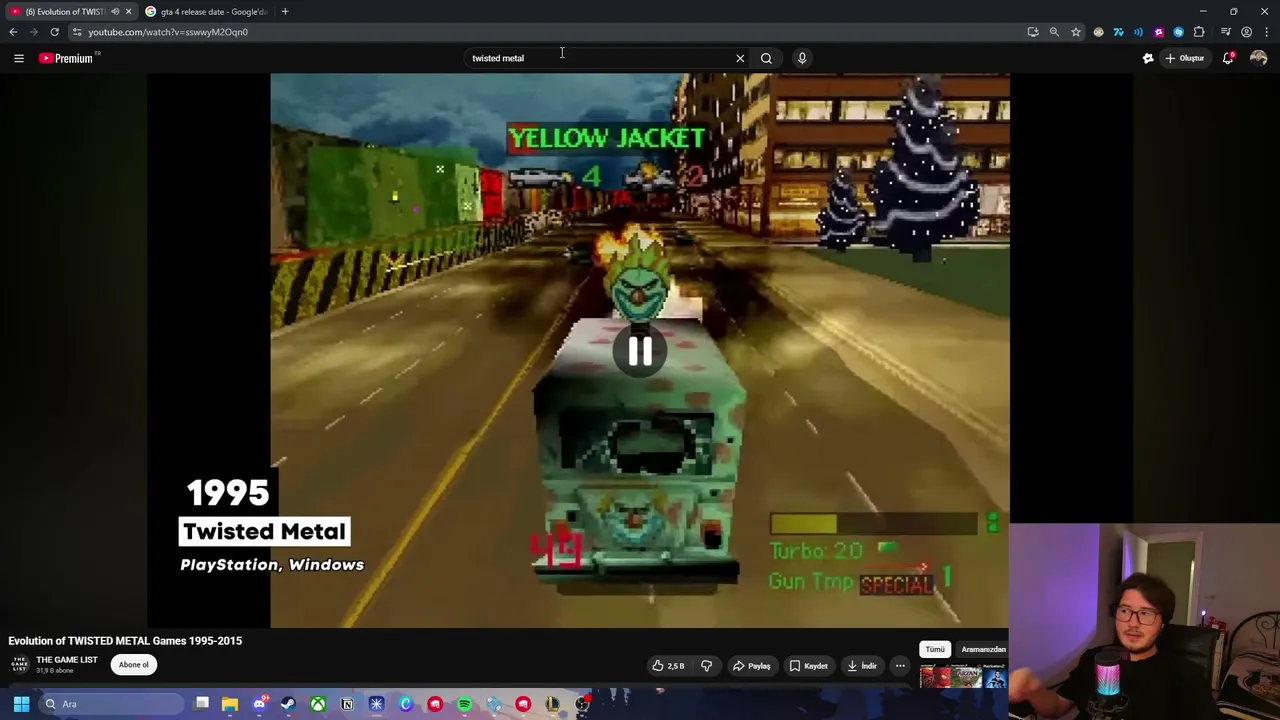Open THE GAME LIST channel avatar
The image size is (1280, 720).
pos(19,665)
